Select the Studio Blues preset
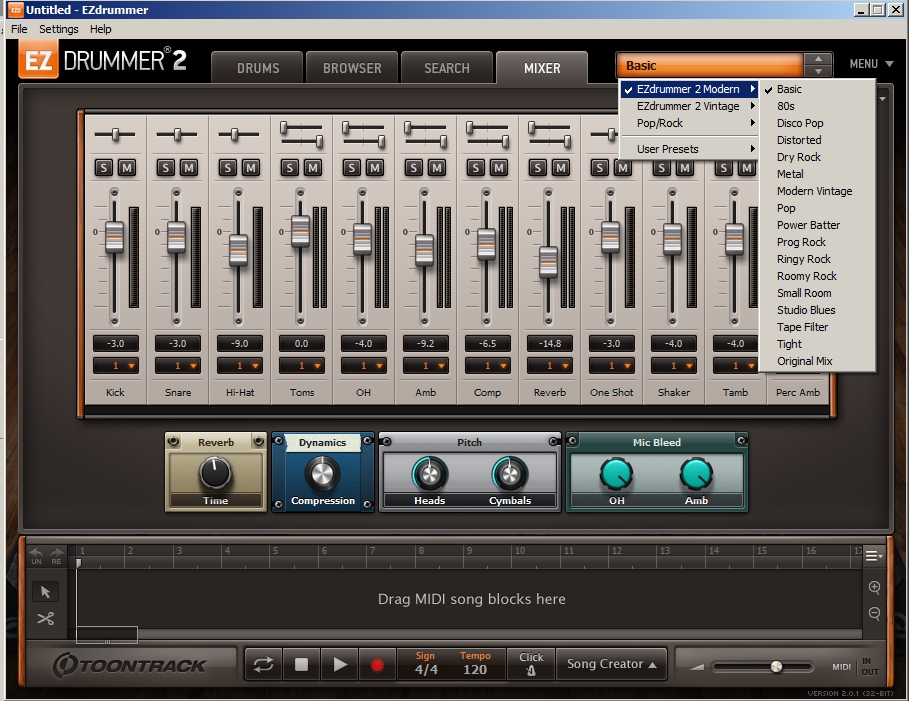 coord(817,310)
